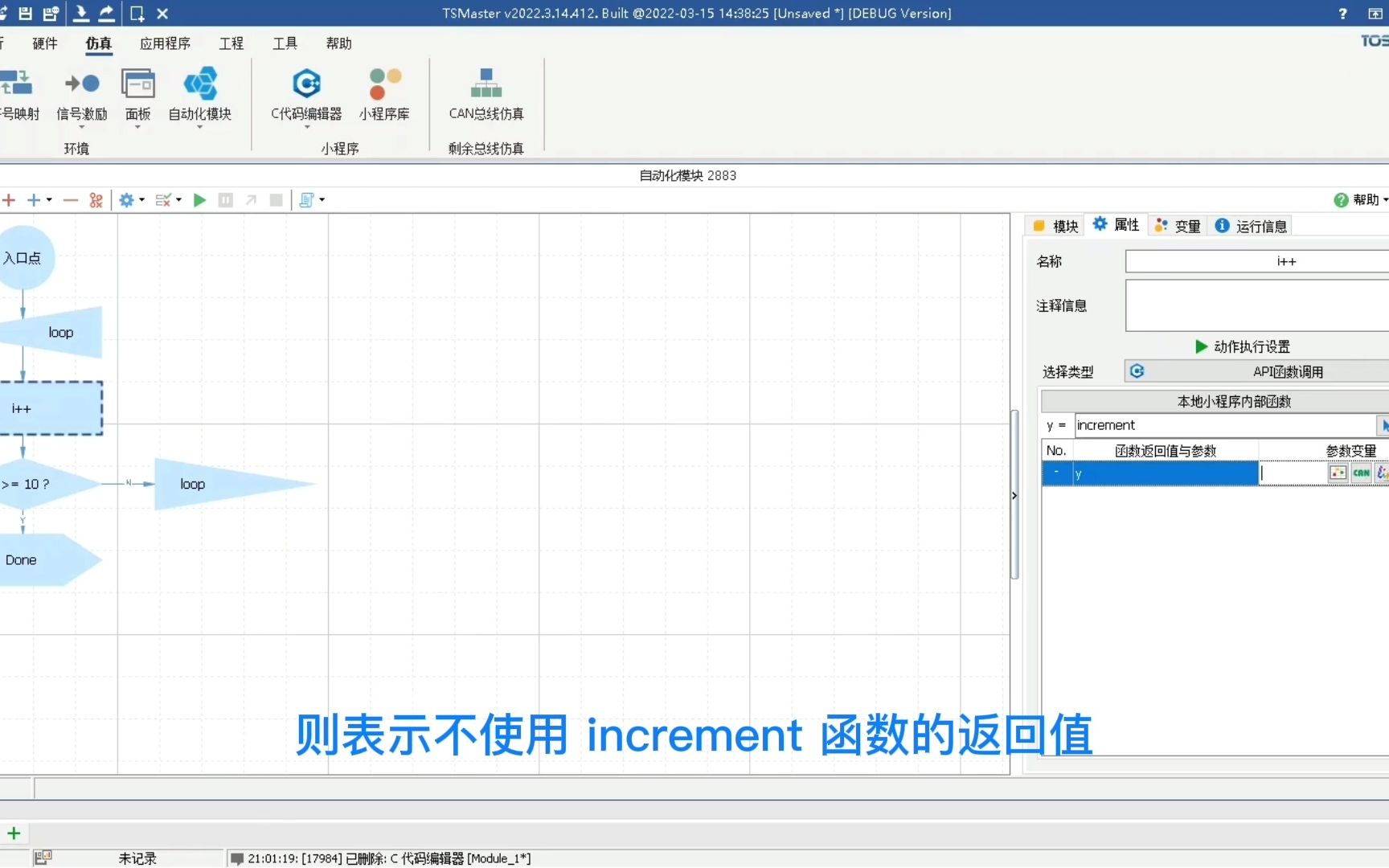Screen dimensions: 1389x868
Task: Click the export (share arrow) icon in title bar
Action: click(x=106, y=13)
